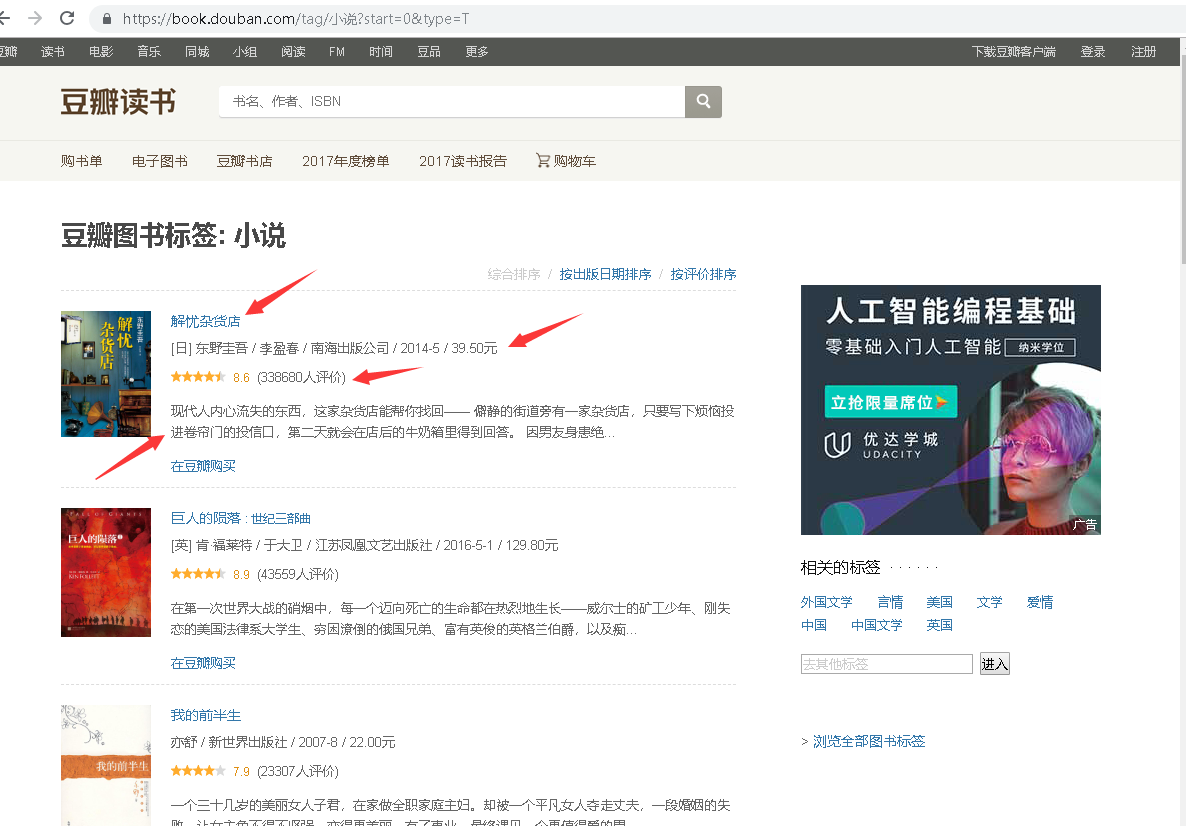Click the 美国 tag
1186x826 pixels.
939,602
